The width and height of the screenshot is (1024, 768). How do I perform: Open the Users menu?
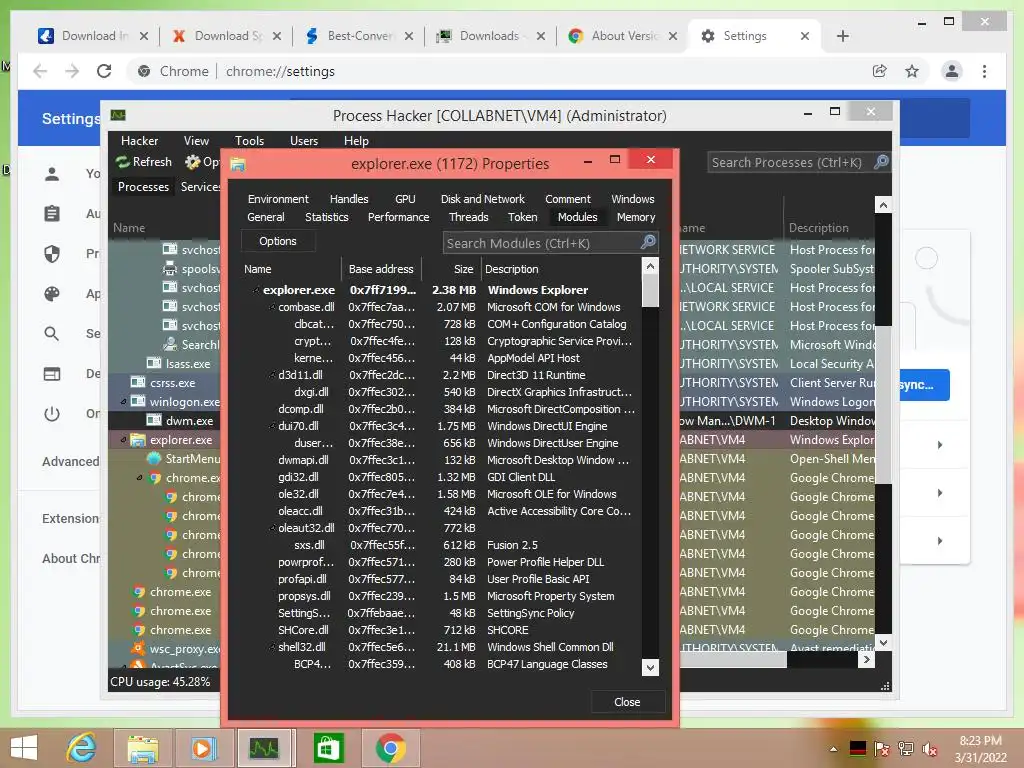[x=304, y=141]
